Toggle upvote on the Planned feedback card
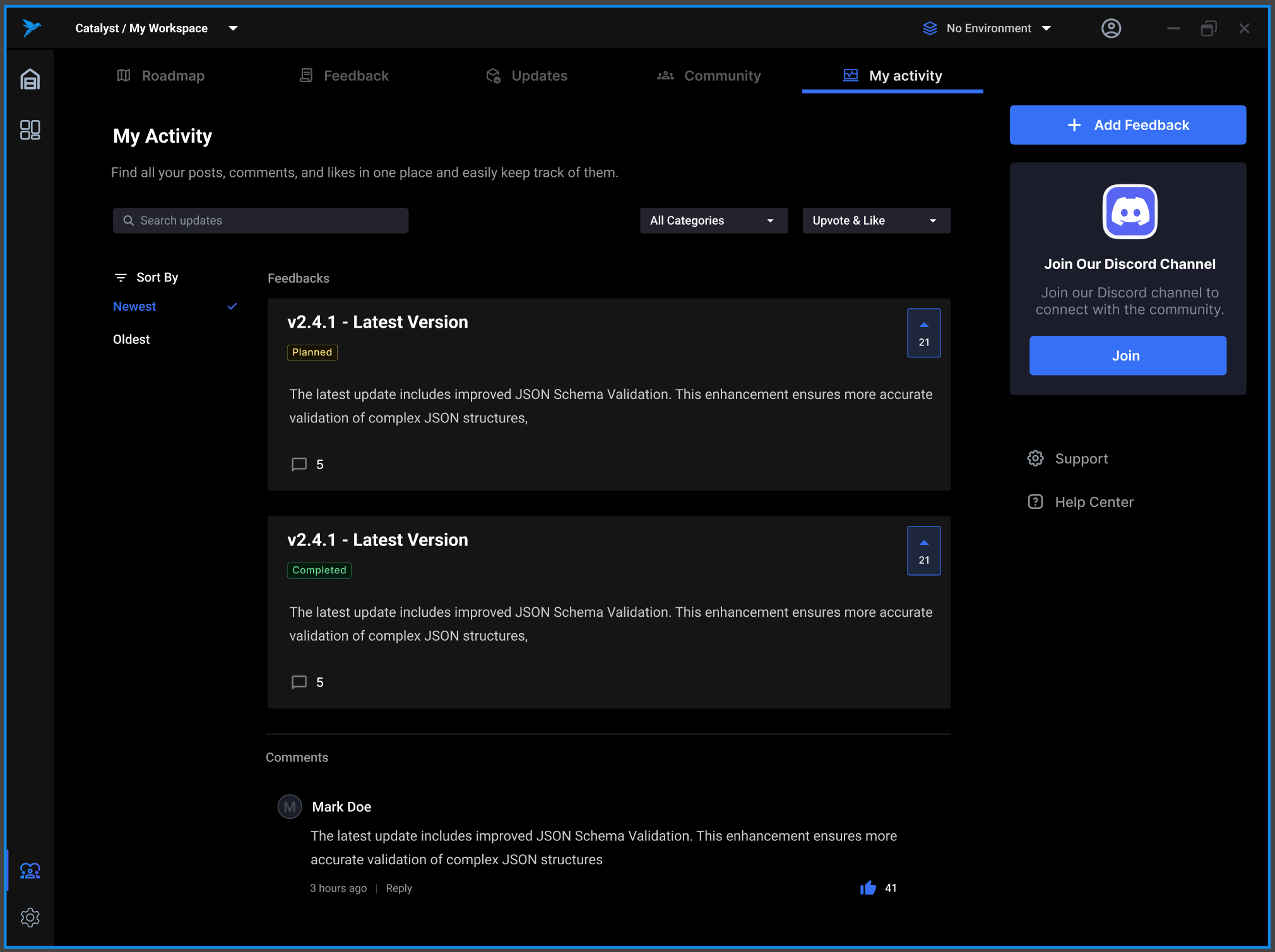This screenshot has width=1275, height=952. coord(923,333)
